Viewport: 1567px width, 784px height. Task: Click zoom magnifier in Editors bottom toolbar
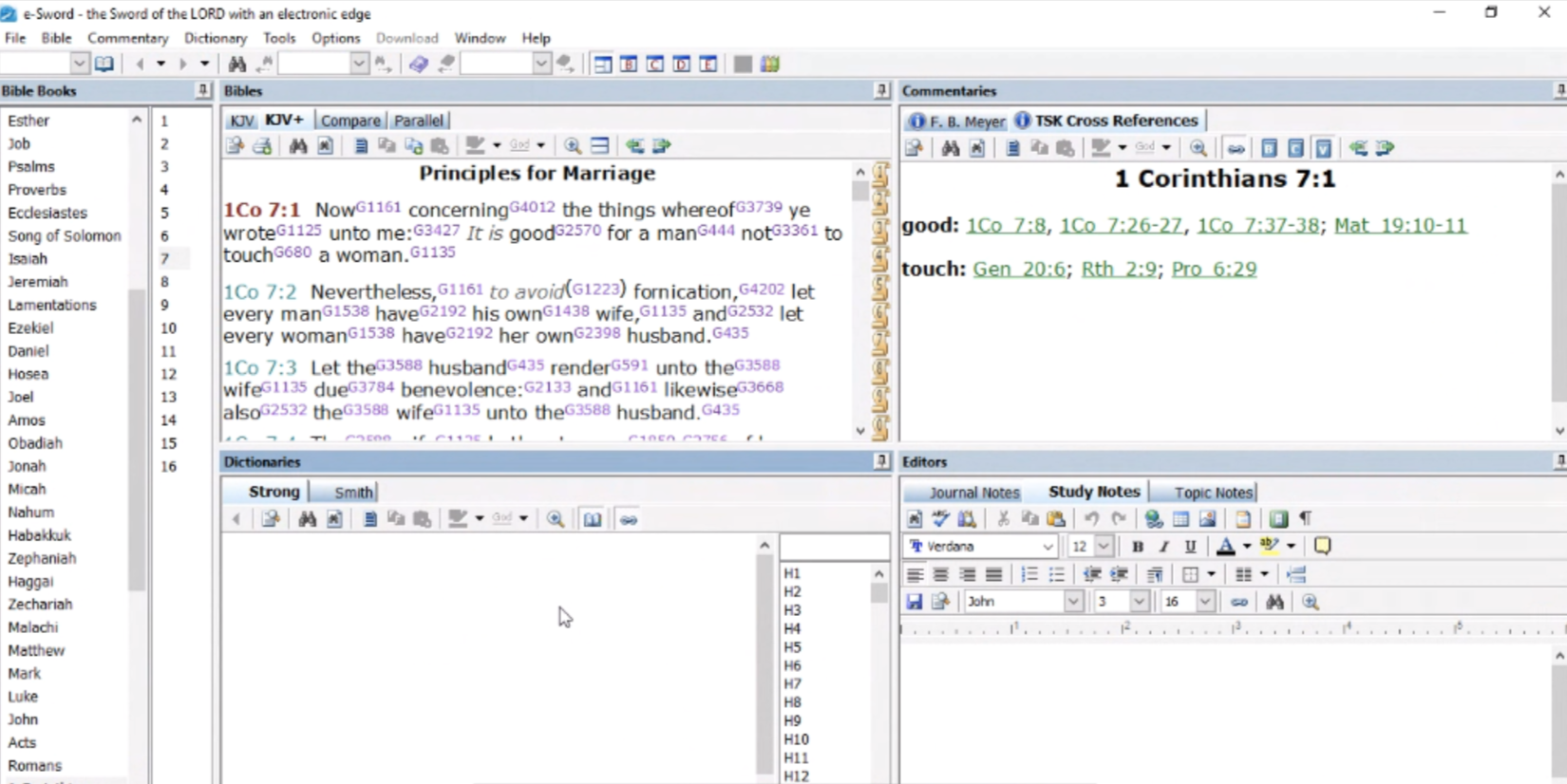pos(1311,602)
